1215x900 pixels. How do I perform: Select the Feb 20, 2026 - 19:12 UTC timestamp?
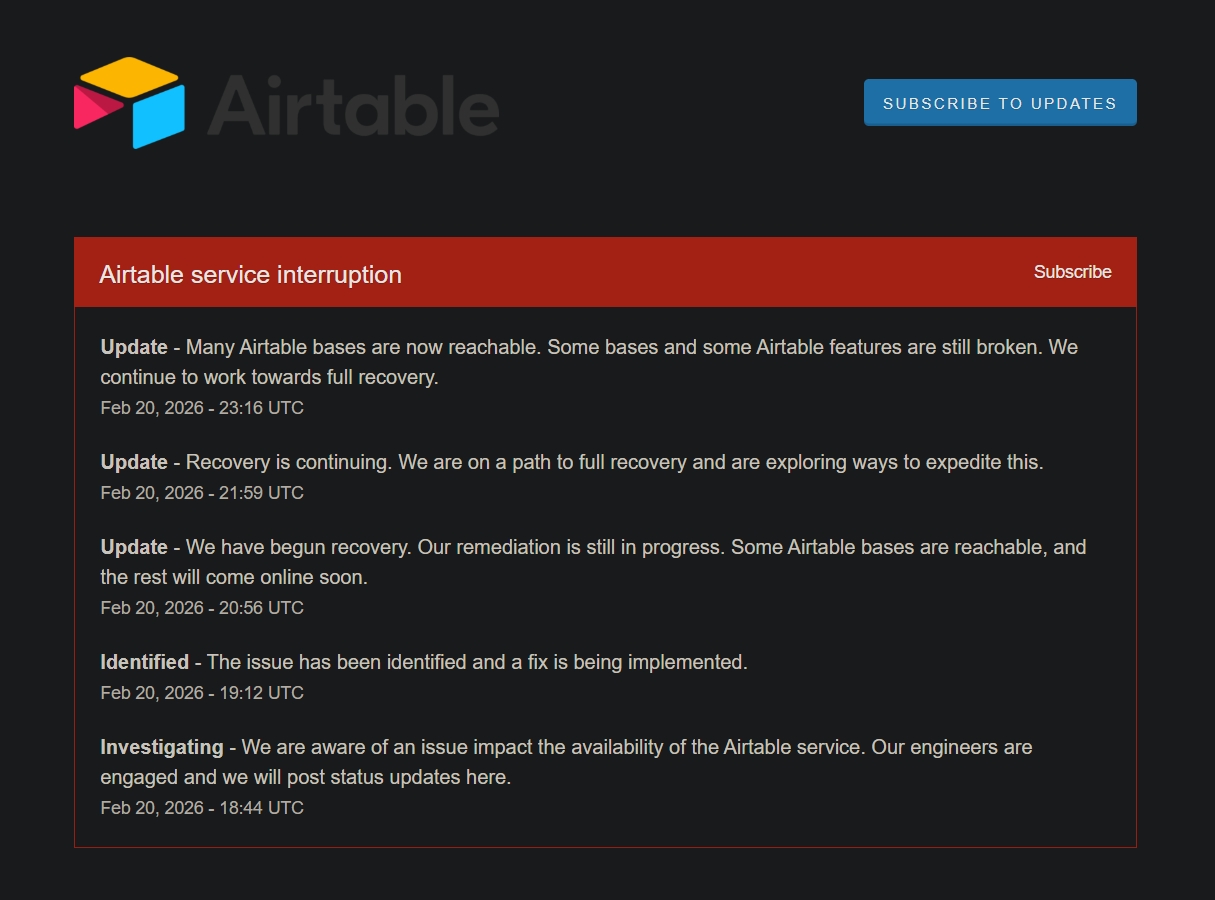coord(202,693)
